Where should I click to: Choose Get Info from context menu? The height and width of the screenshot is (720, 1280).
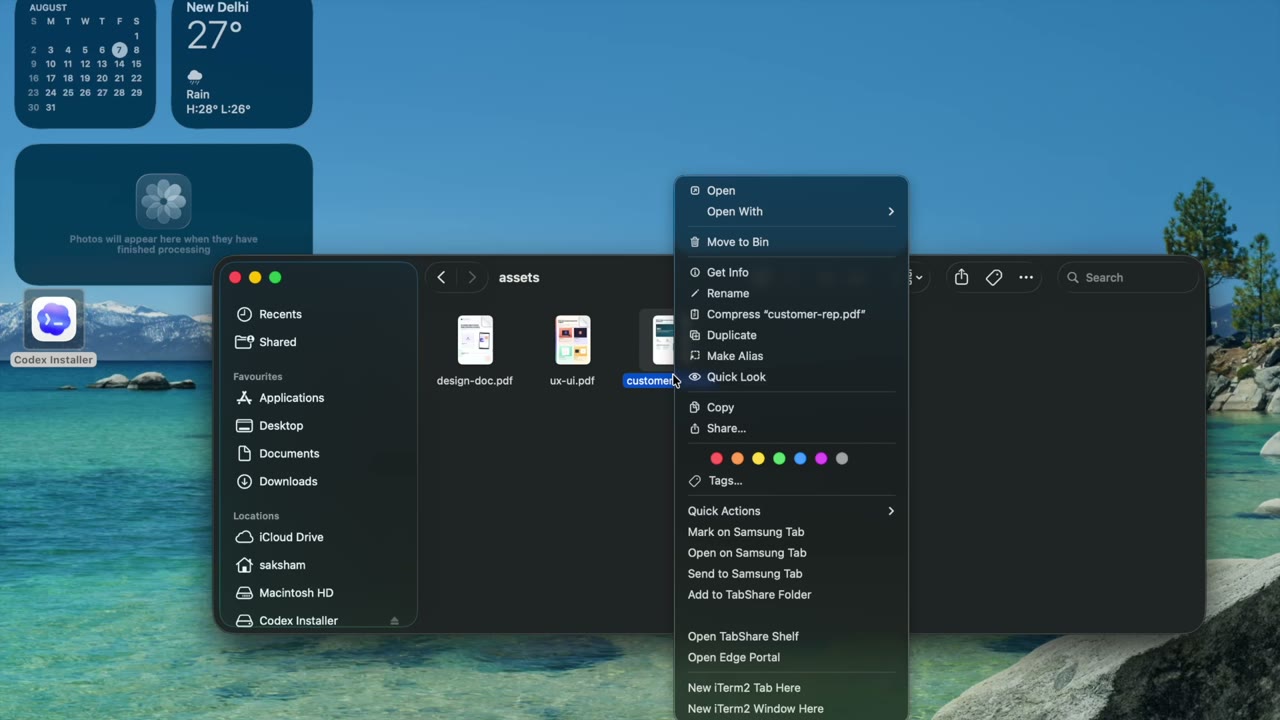(x=791, y=273)
